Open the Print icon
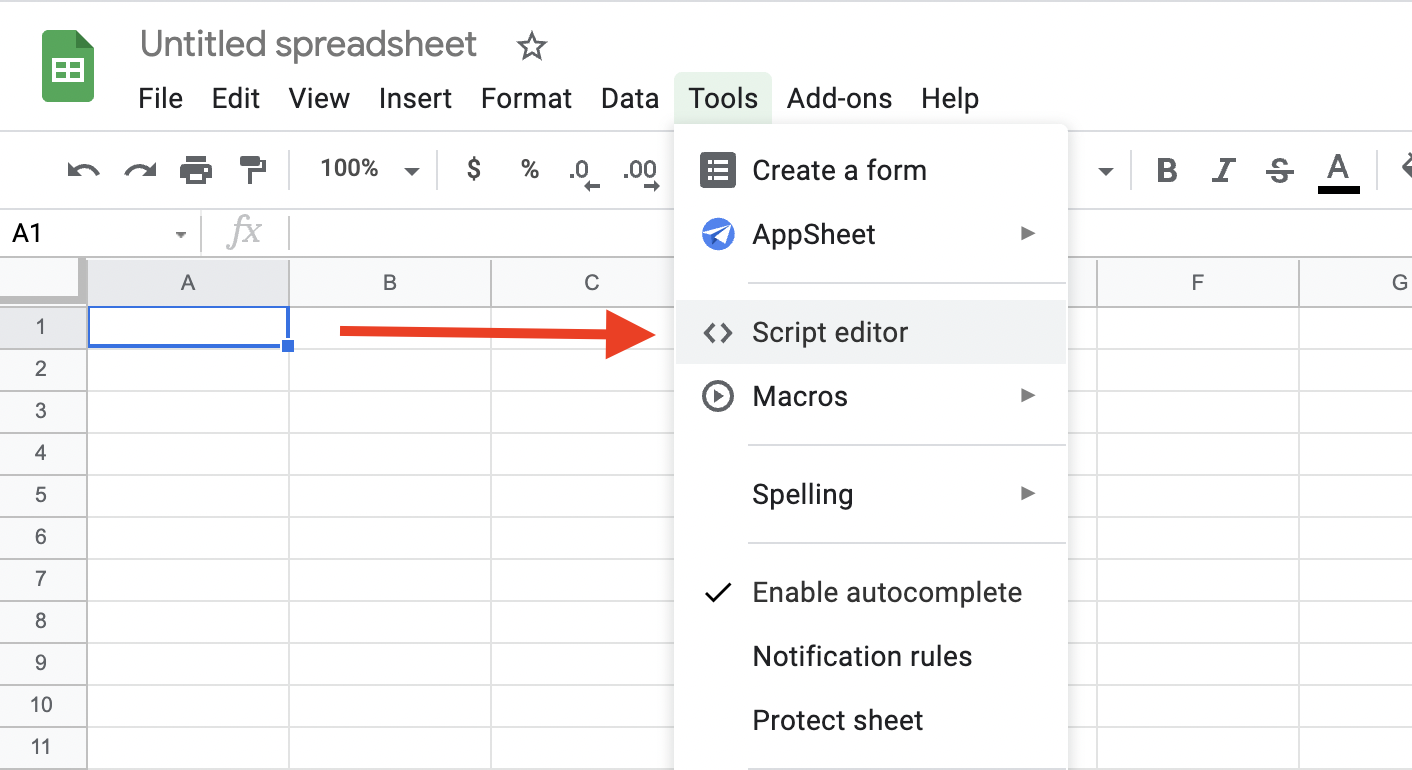This screenshot has height=770, width=1412. coord(196,170)
